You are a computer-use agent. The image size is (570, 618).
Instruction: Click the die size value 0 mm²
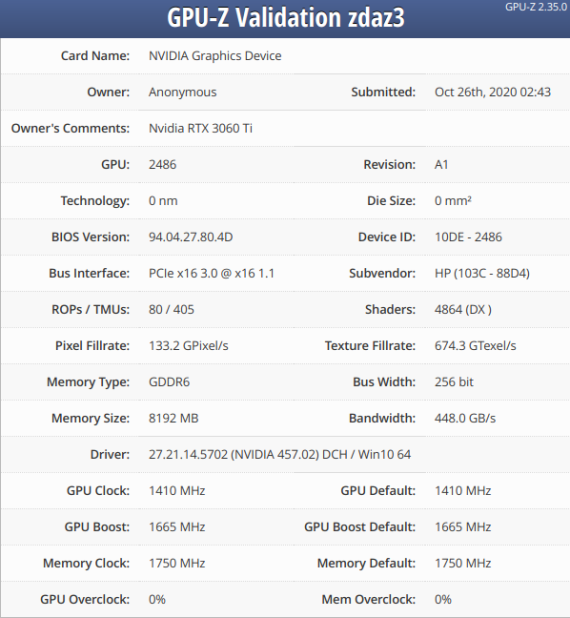[x=453, y=201]
